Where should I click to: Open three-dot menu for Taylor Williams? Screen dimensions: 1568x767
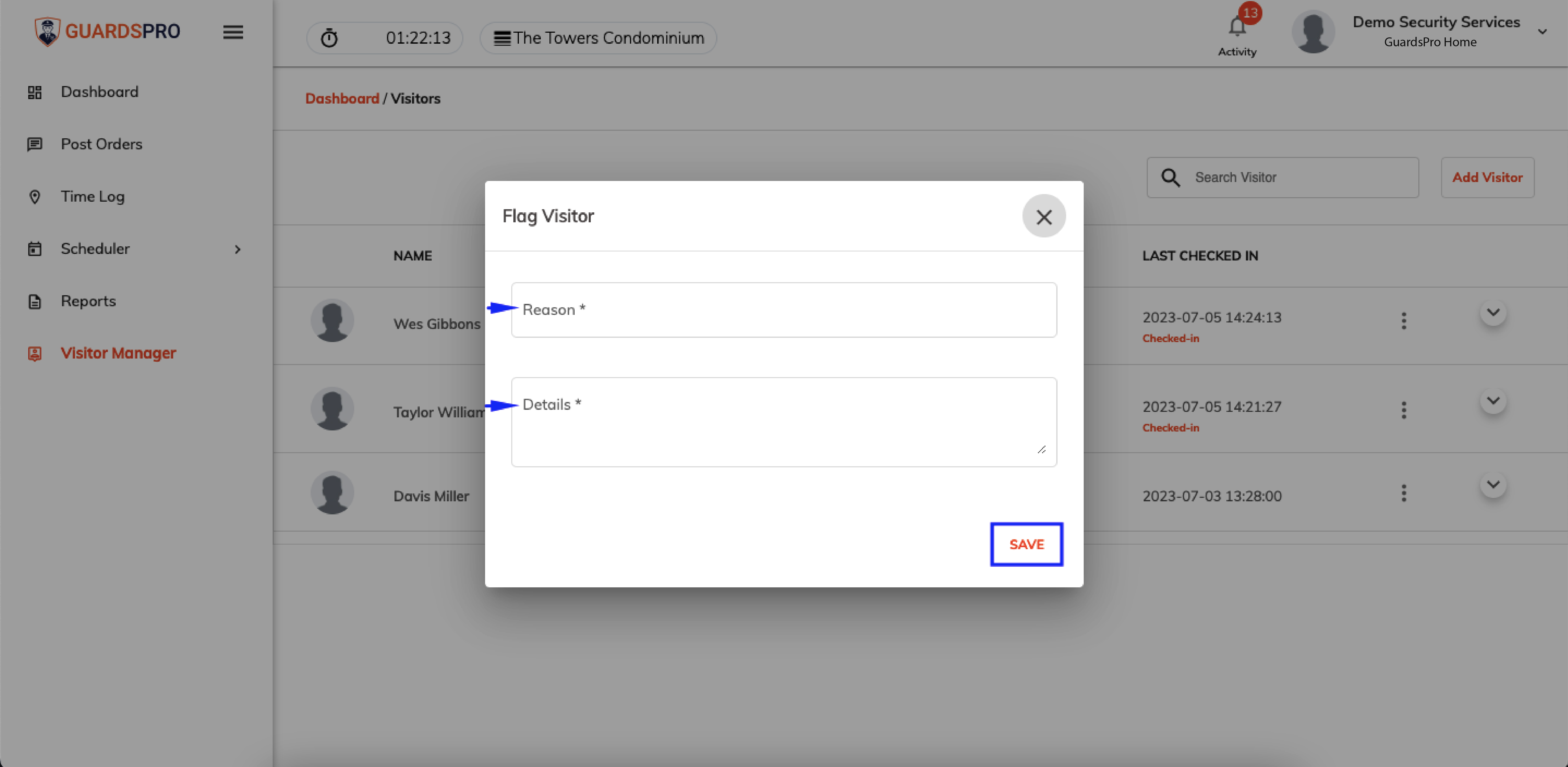(1404, 409)
